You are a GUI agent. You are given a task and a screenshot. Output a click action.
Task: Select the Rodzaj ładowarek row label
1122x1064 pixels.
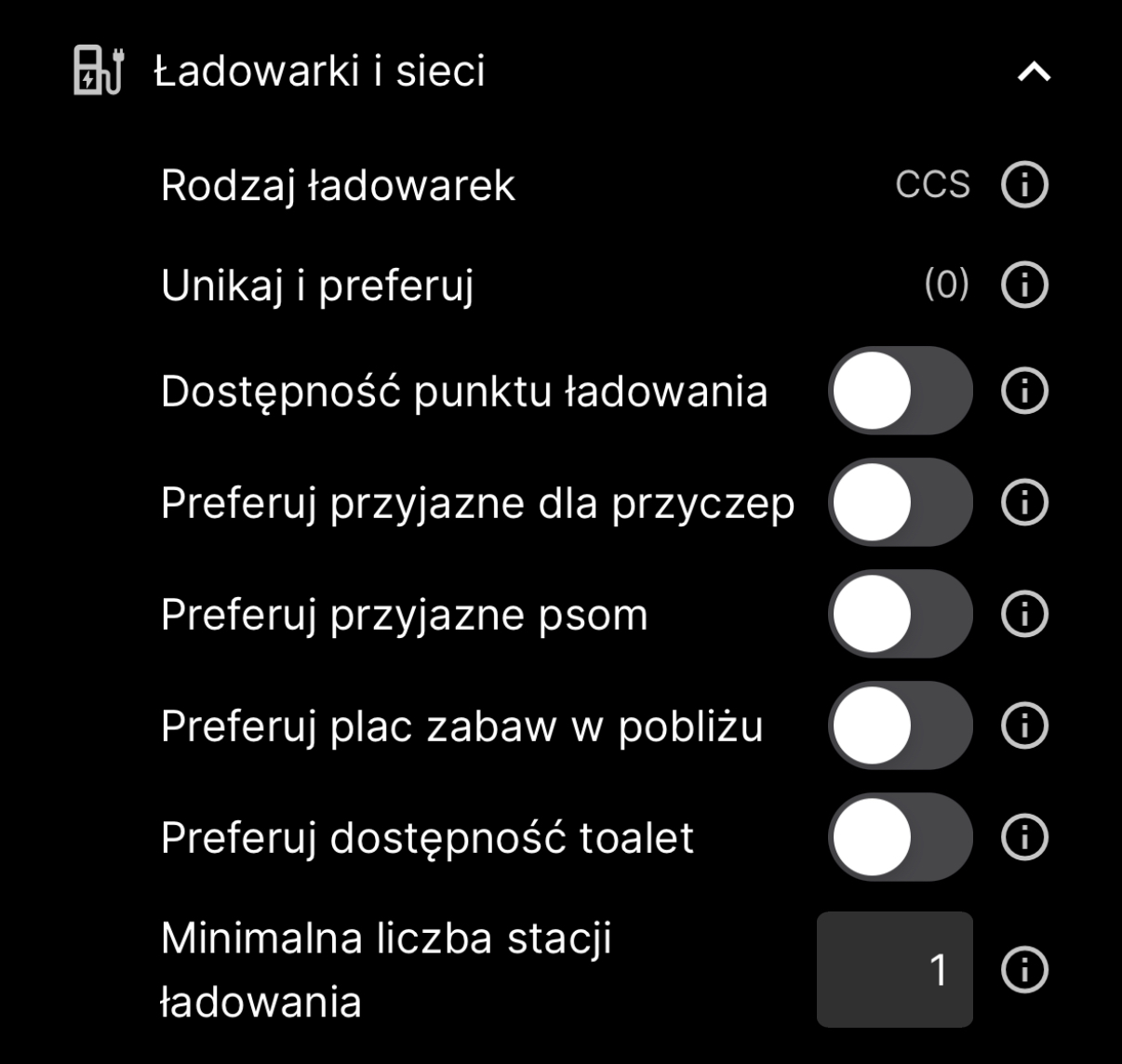point(338,185)
